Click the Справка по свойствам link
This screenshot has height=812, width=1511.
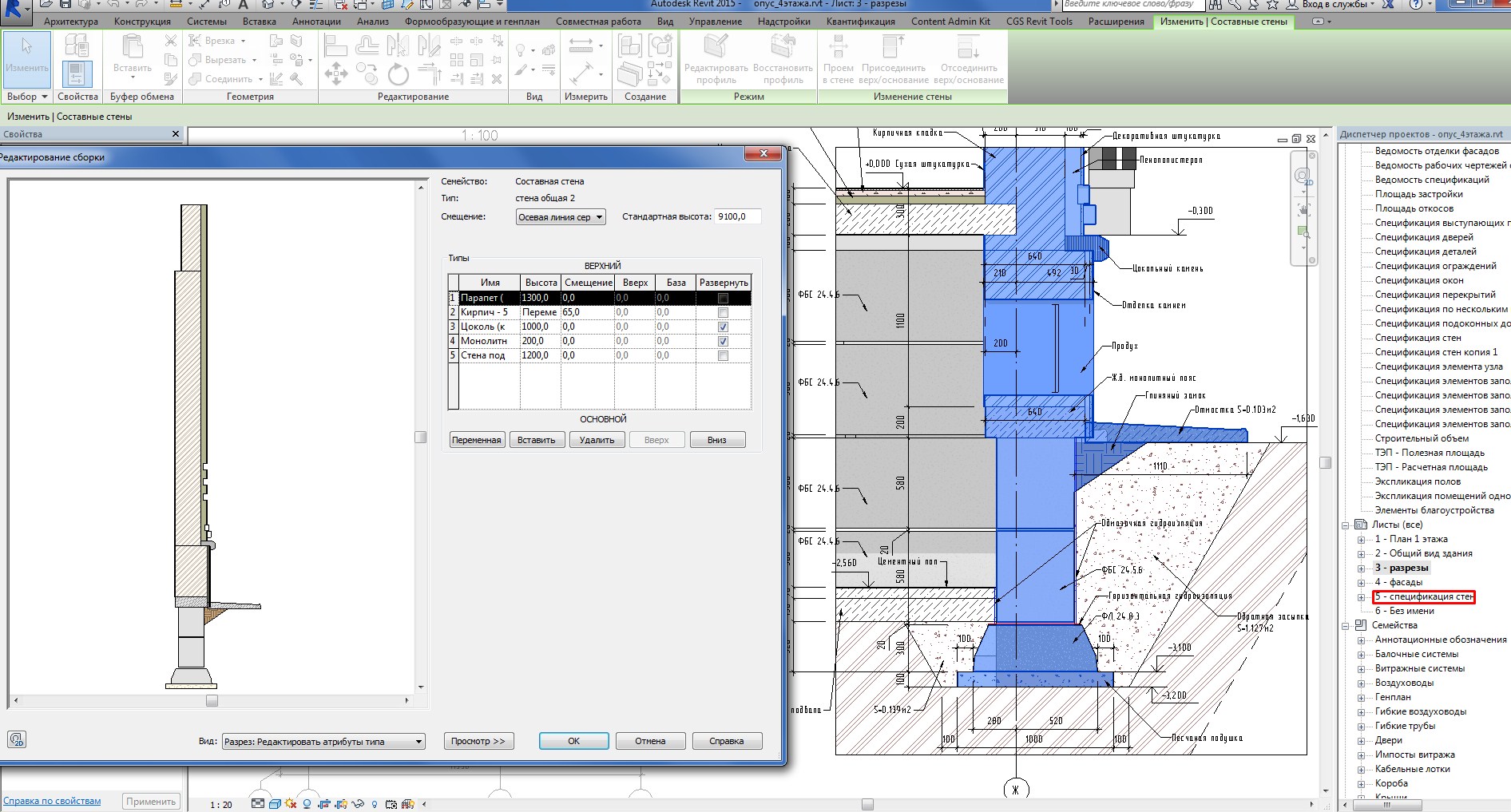(x=53, y=801)
